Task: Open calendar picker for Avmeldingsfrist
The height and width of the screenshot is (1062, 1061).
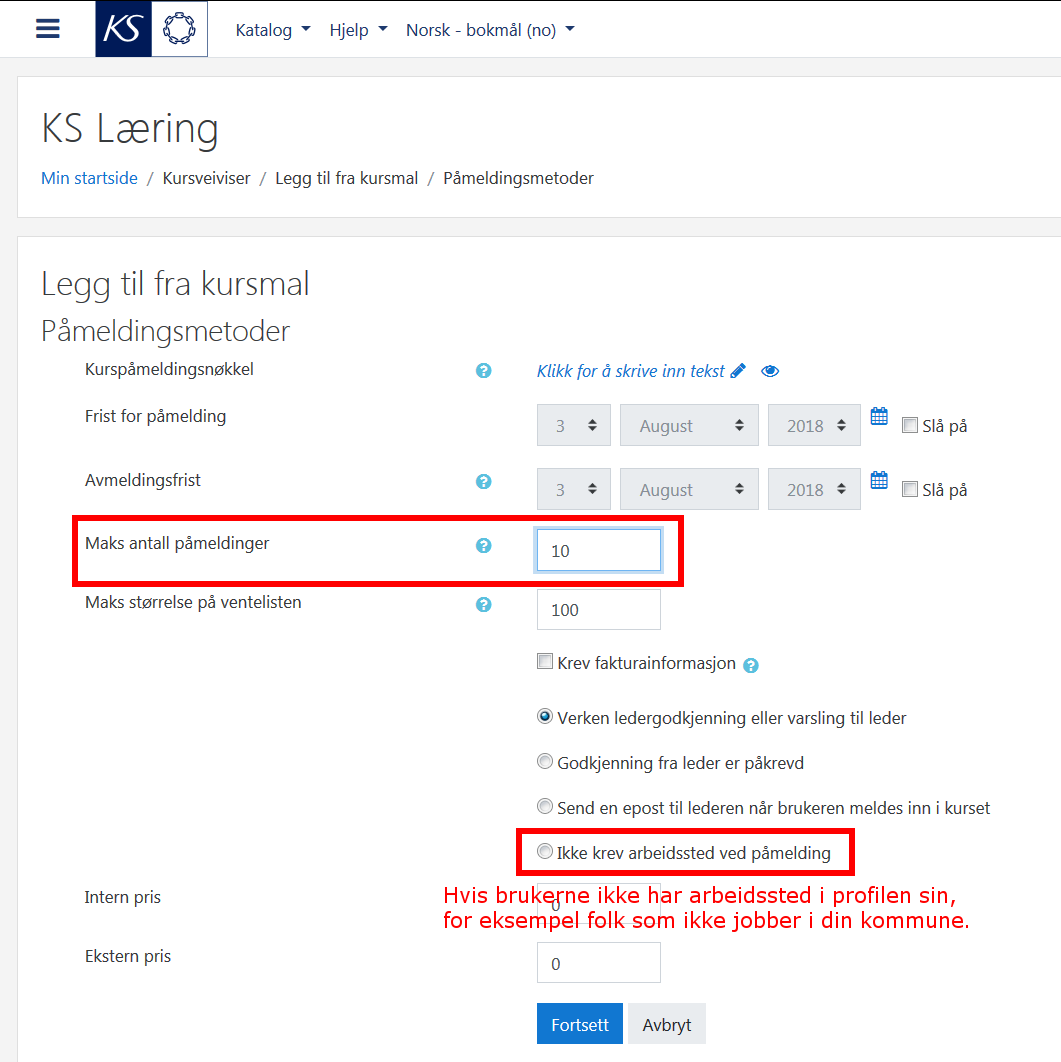Action: (879, 480)
